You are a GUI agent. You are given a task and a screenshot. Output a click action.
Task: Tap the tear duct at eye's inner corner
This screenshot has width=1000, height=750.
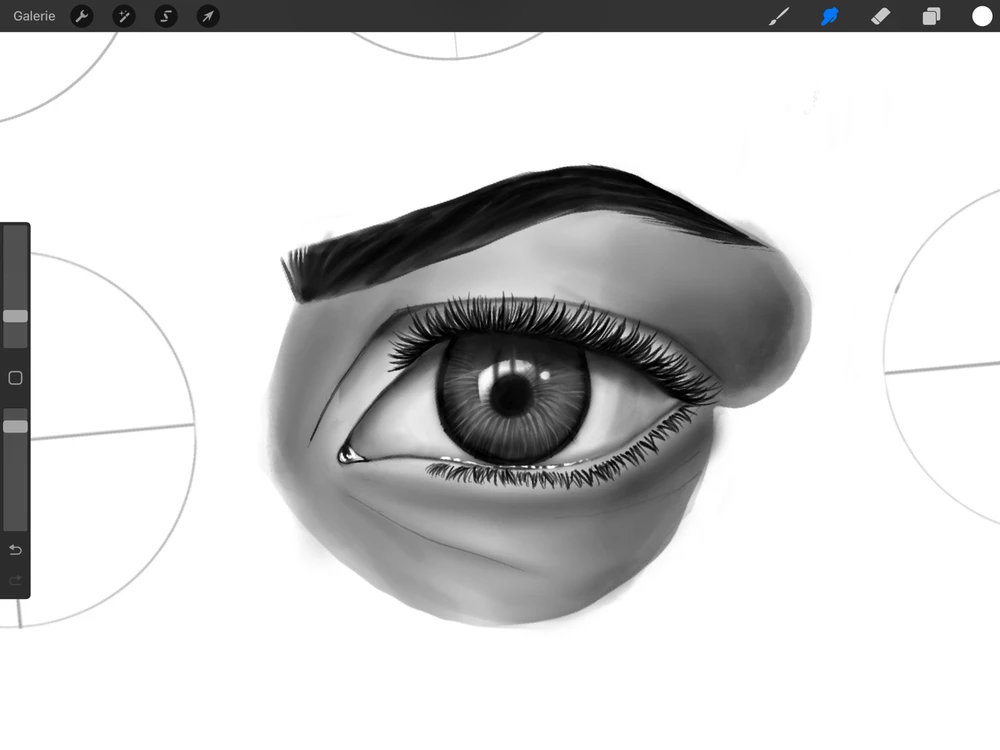click(350, 455)
